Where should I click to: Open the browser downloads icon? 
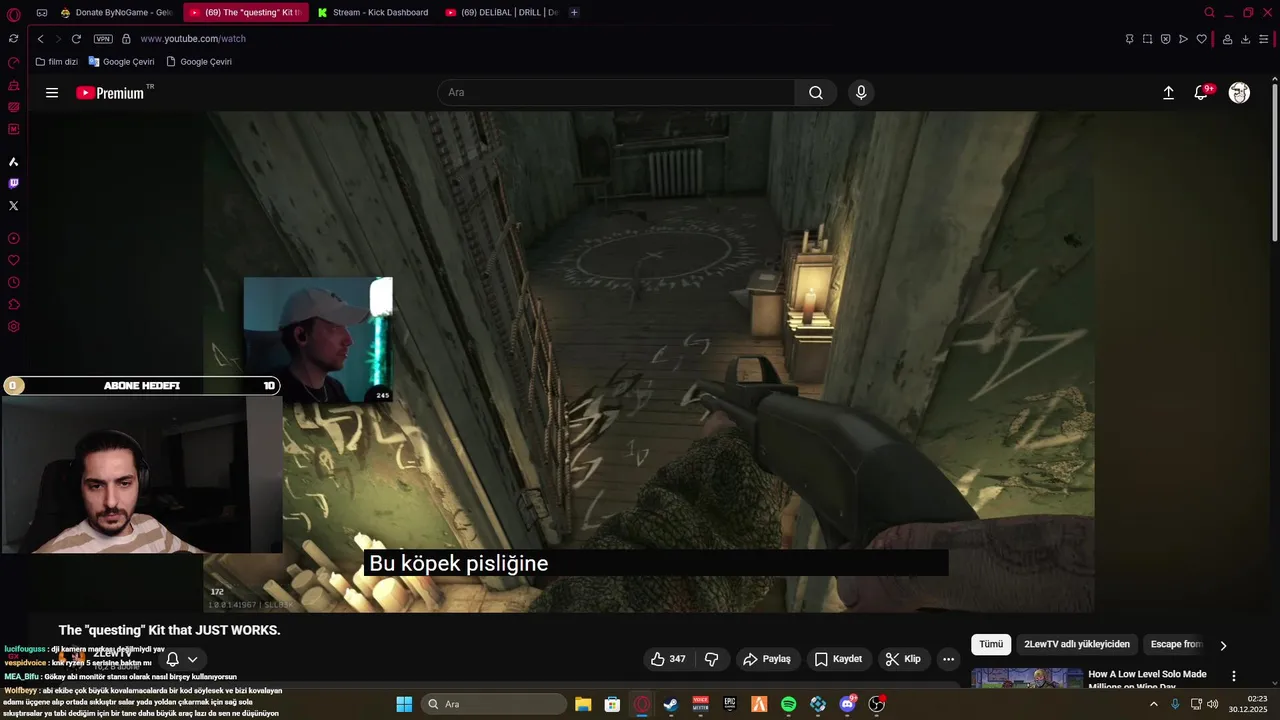1245,39
